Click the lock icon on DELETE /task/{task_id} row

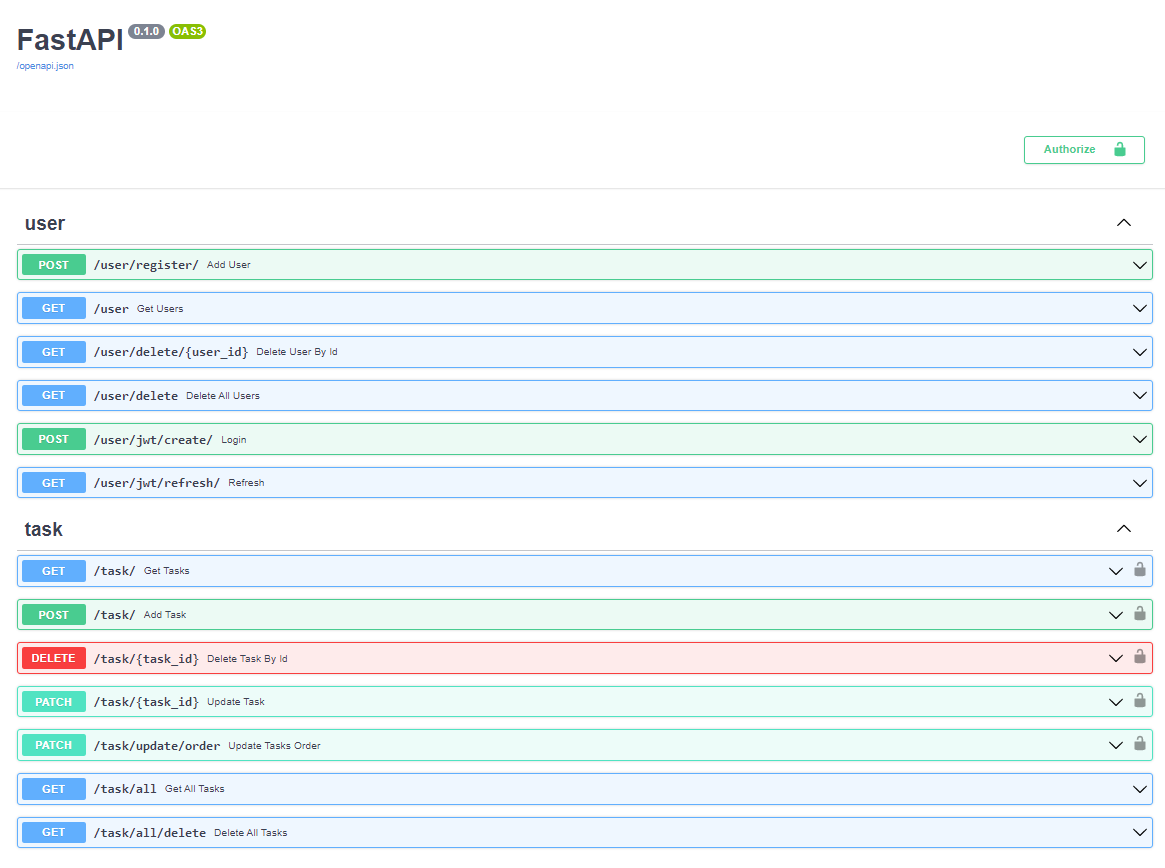pos(1140,657)
